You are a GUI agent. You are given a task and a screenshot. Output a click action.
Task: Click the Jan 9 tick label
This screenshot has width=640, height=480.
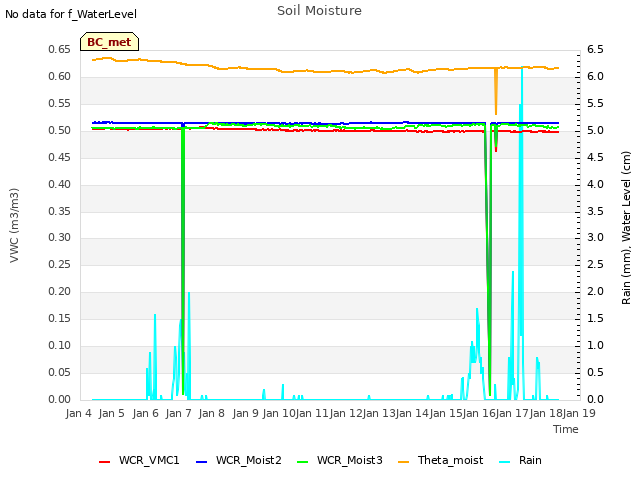click(x=245, y=413)
